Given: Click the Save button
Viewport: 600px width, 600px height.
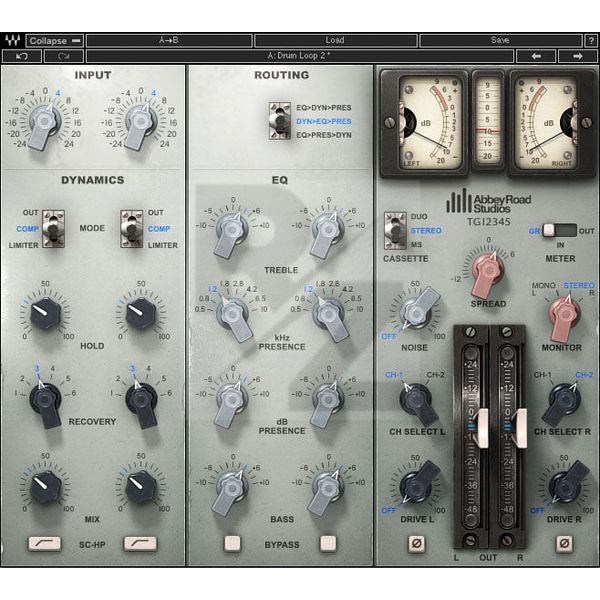Looking at the screenshot, I should 500,40.
